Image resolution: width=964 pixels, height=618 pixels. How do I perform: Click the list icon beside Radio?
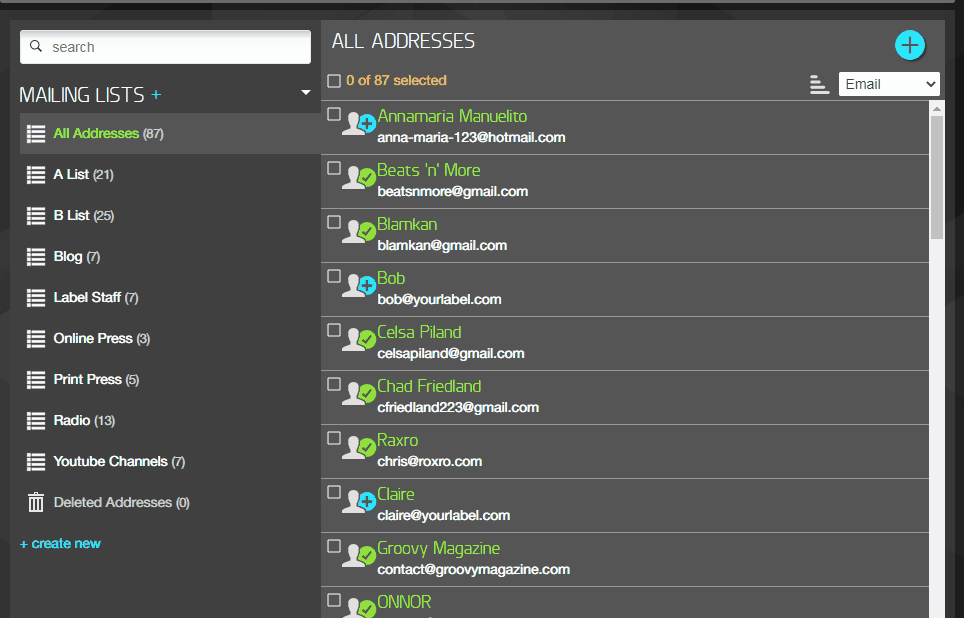(x=36, y=421)
